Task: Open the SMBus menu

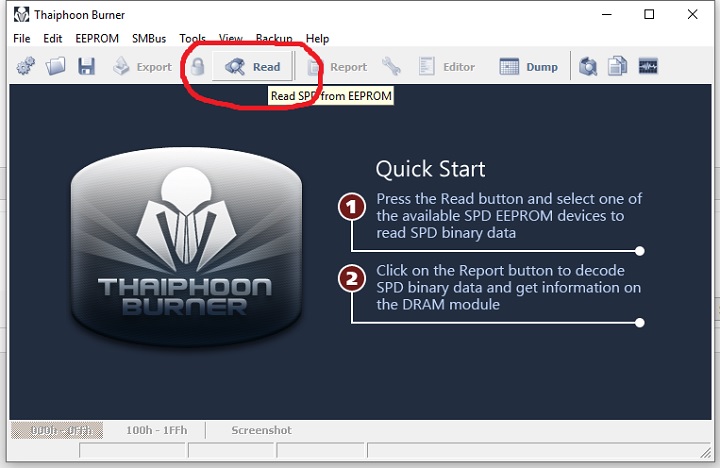Action: (x=149, y=39)
